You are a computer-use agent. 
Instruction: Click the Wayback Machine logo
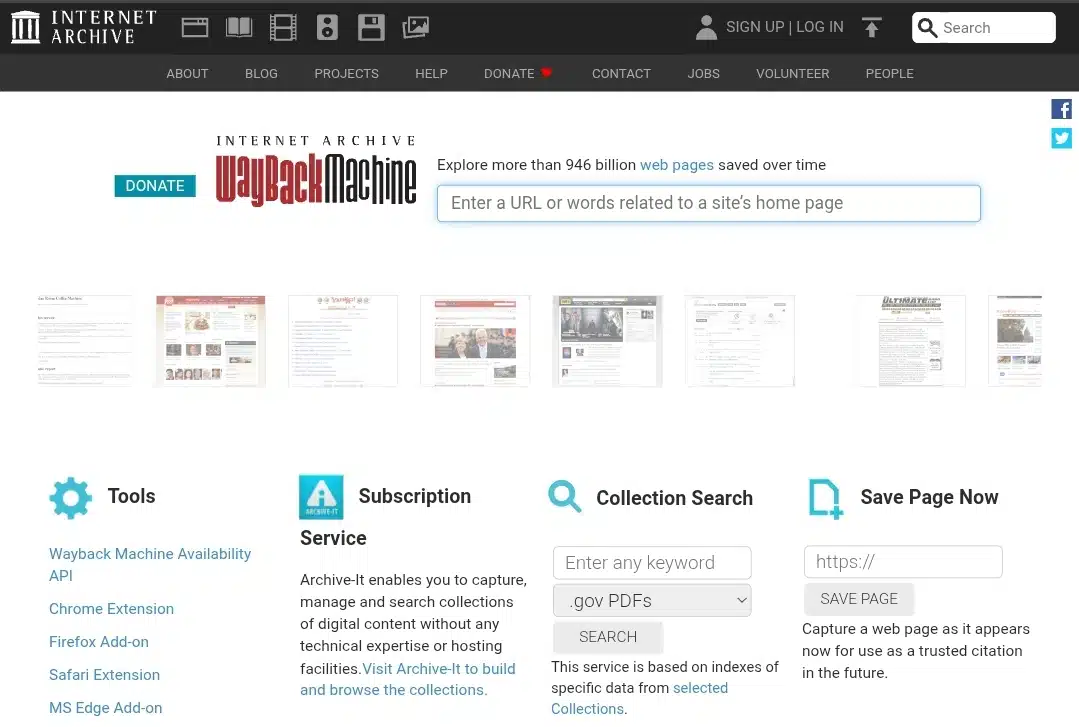click(x=316, y=171)
